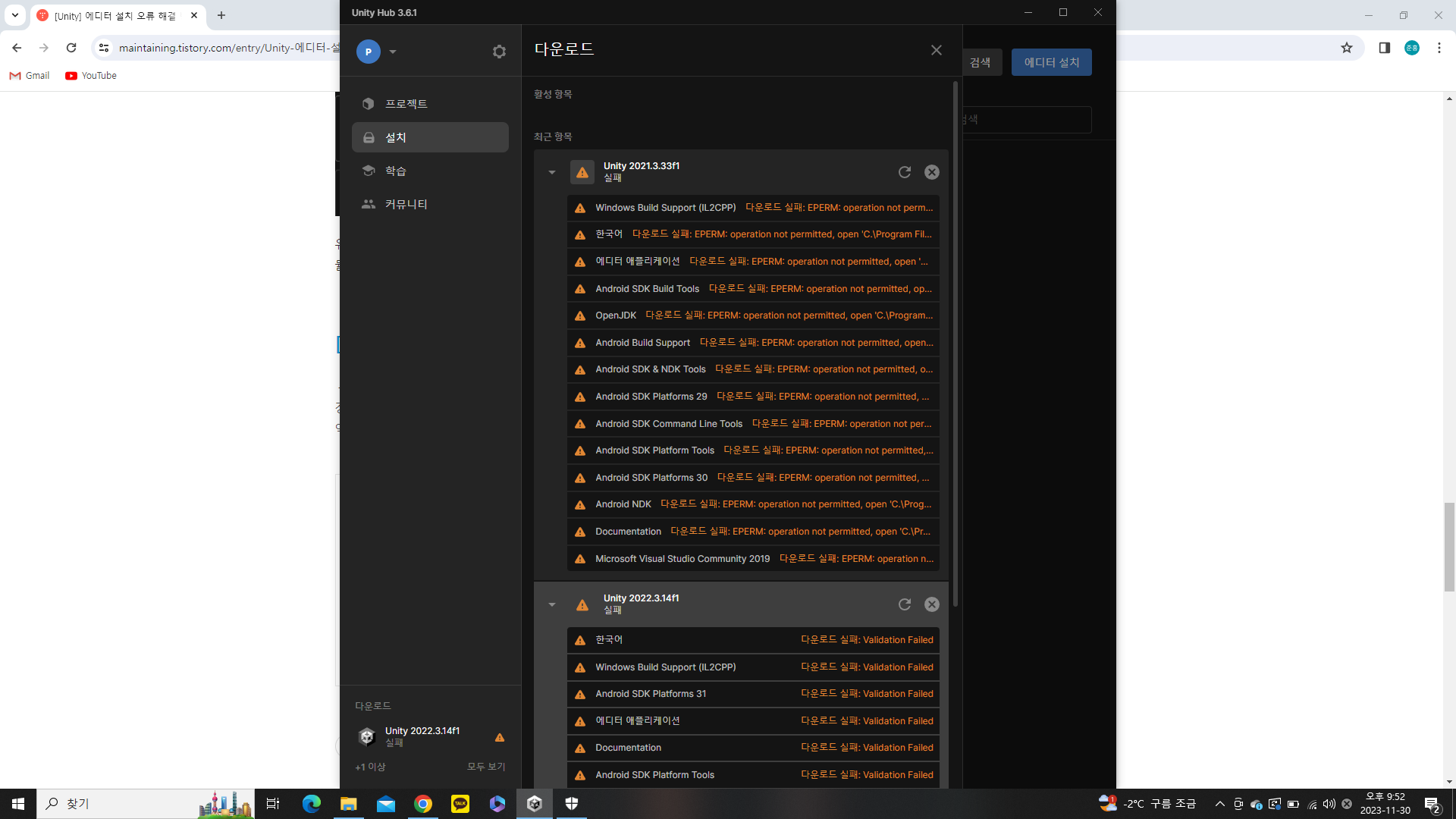
Task: Open Microsoft Edge from the taskbar
Action: [312, 804]
